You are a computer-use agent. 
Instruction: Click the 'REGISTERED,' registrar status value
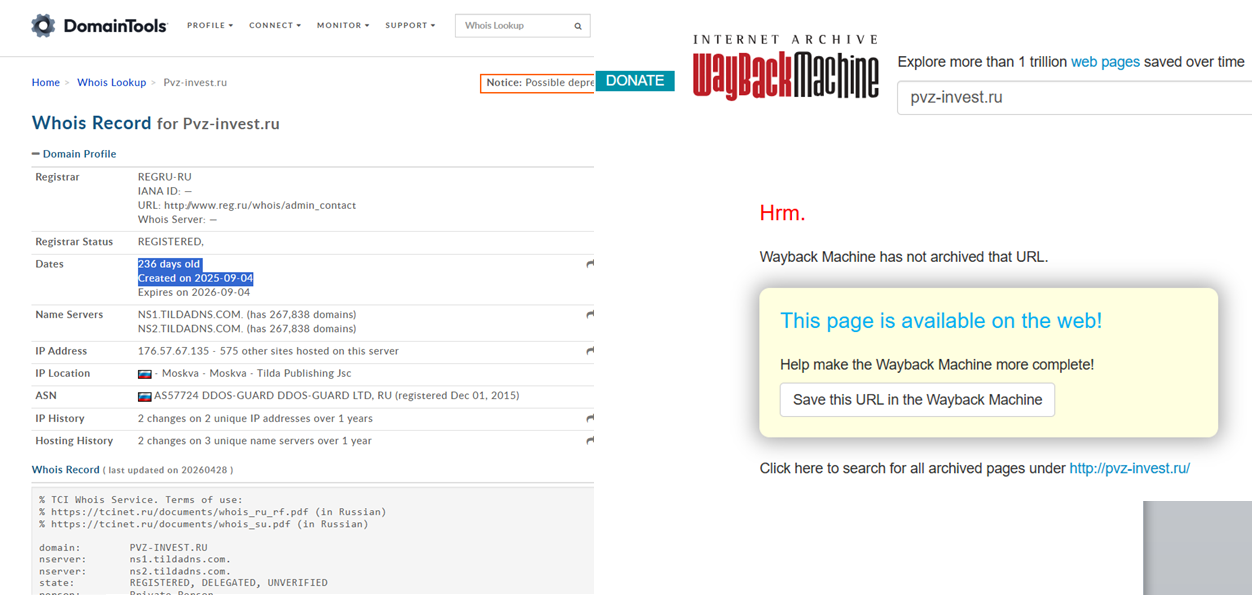[x=170, y=241]
